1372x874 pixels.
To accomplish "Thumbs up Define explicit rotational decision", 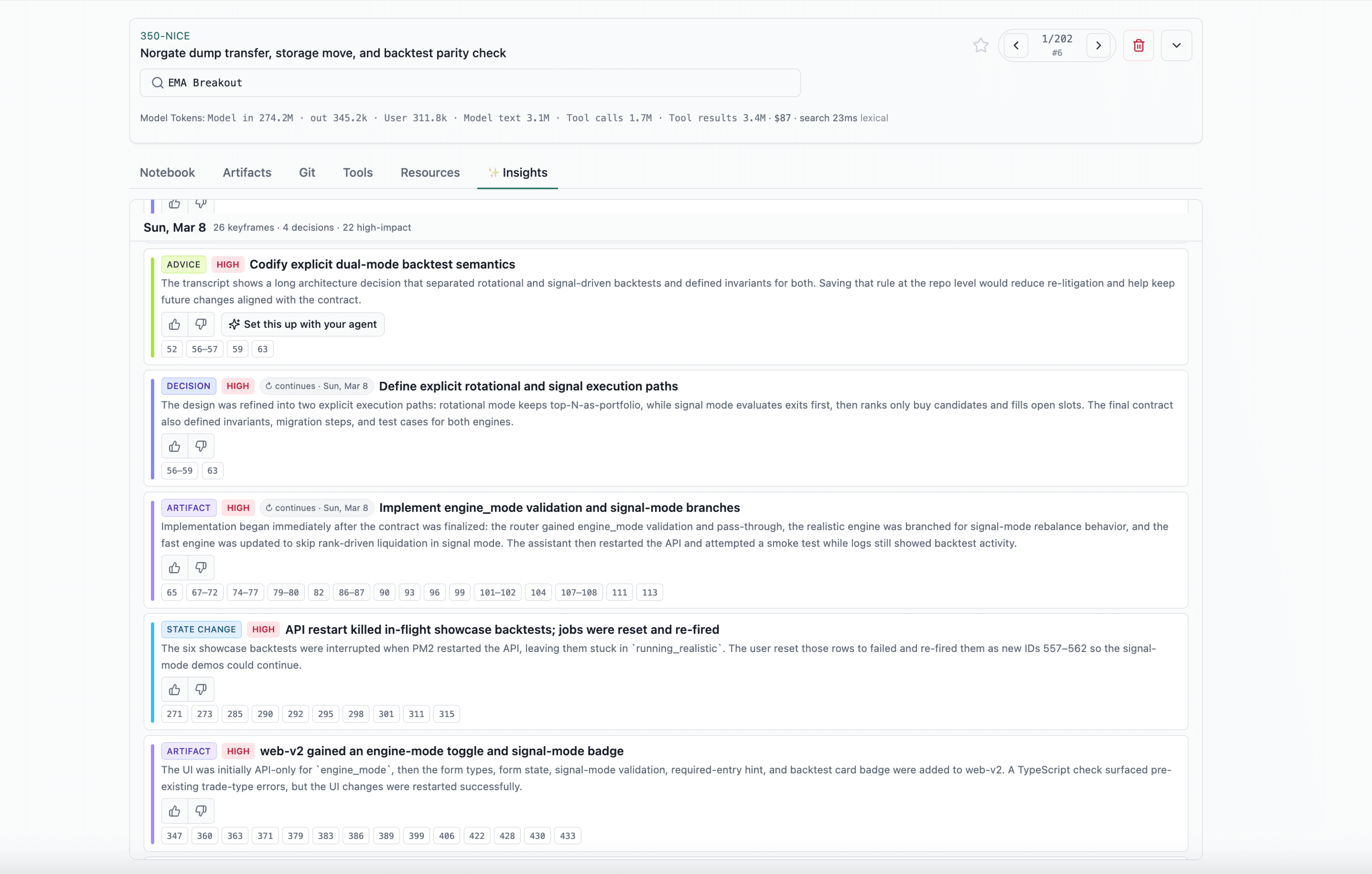I will 174,446.
